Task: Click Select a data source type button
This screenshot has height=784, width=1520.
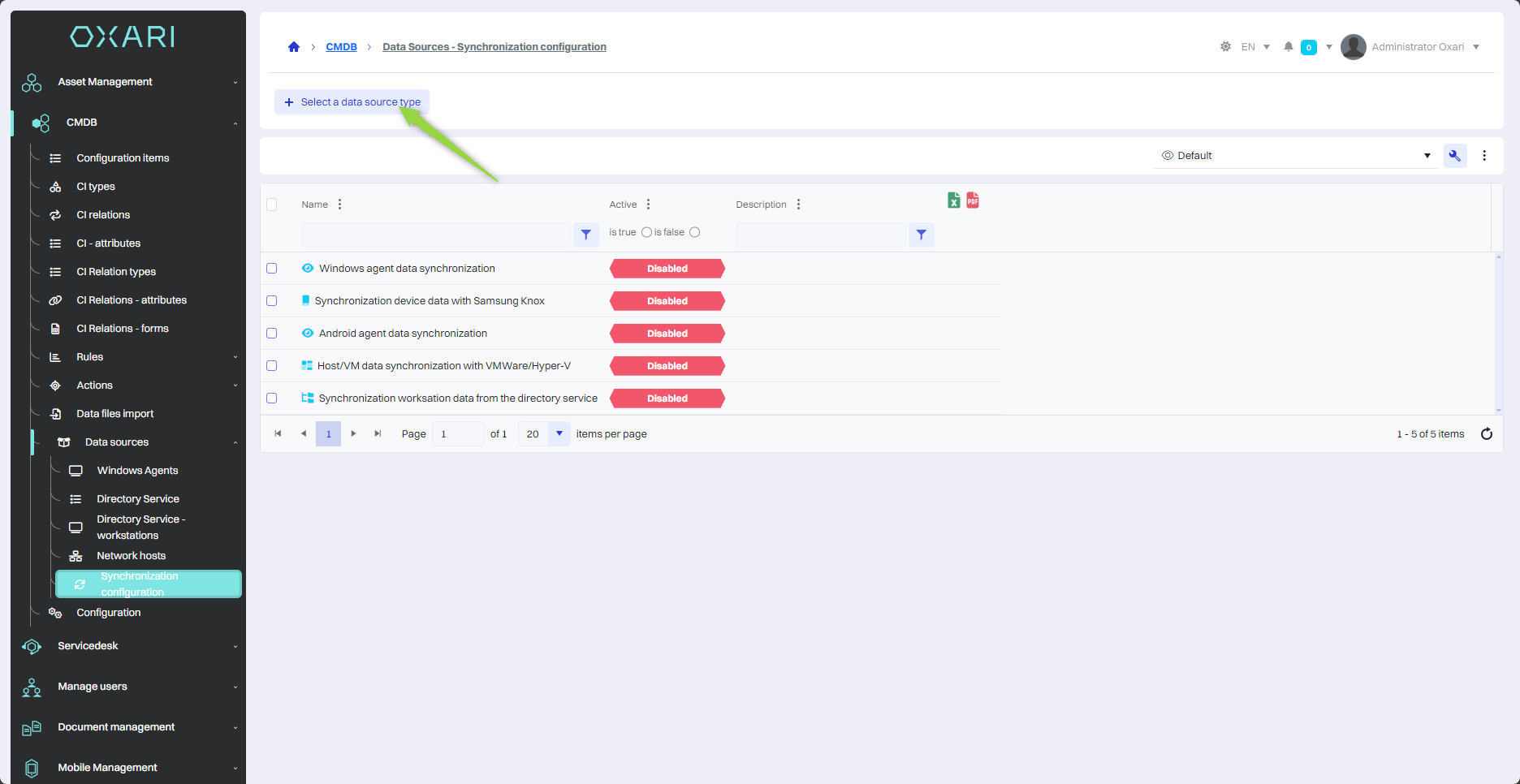Action: [352, 102]
